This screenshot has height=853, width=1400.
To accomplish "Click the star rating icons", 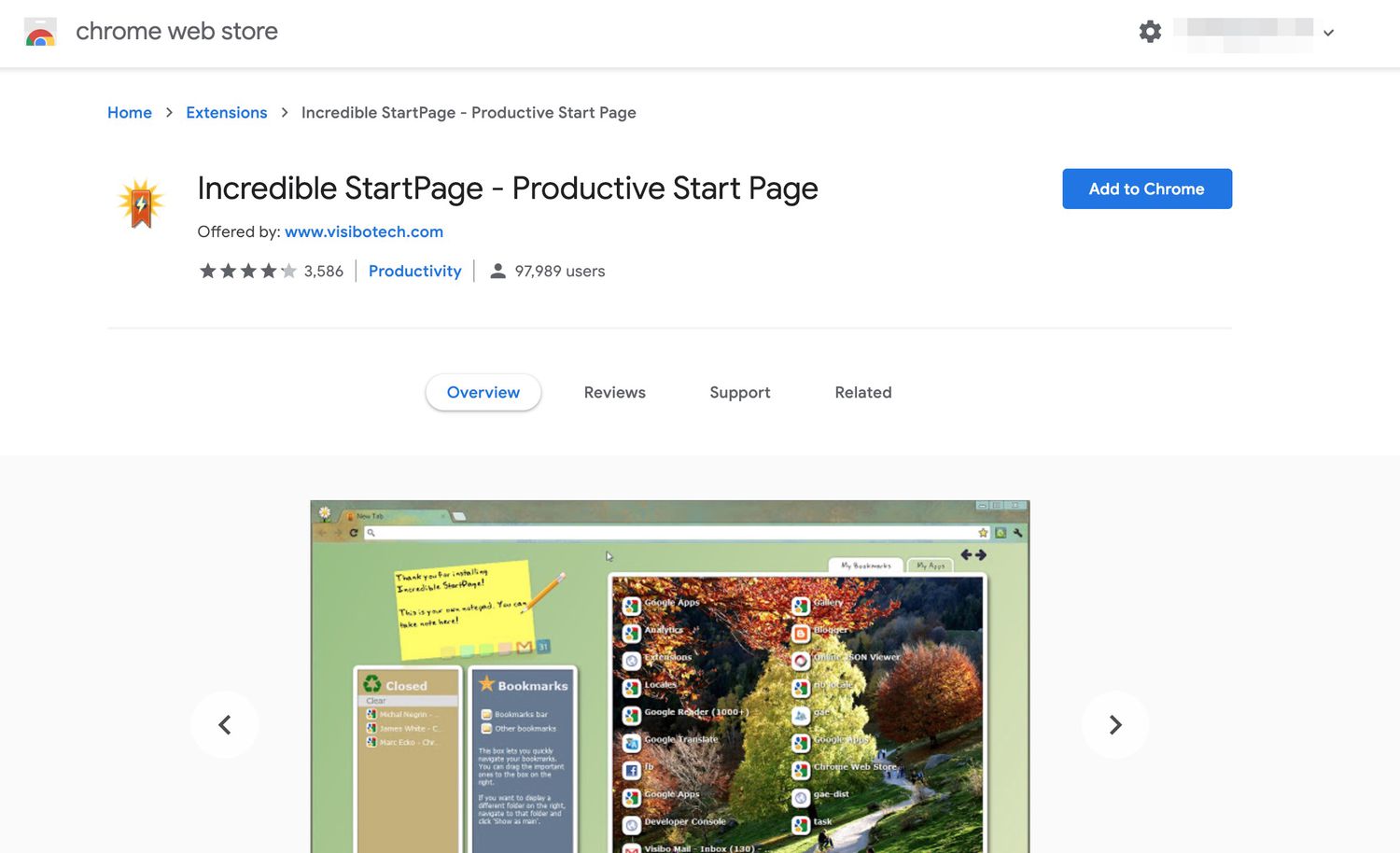I will (248, 271).
